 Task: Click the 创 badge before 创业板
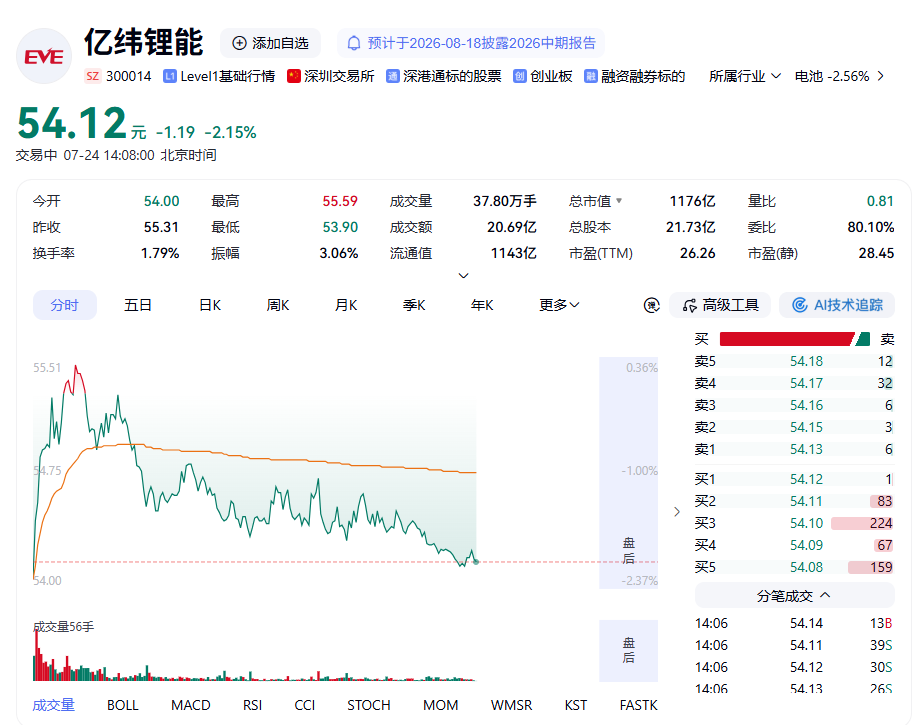(520, 76)
